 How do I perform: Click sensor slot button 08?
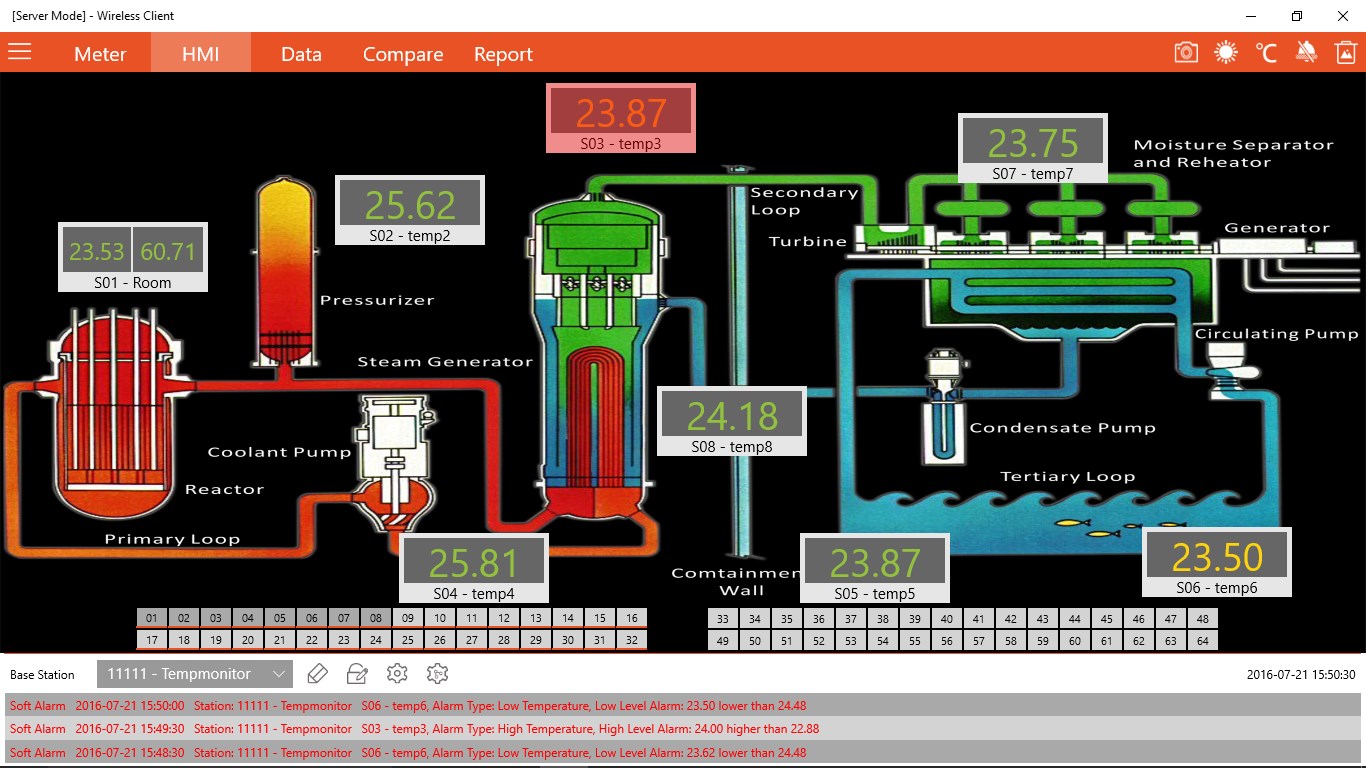click(376, 618)
